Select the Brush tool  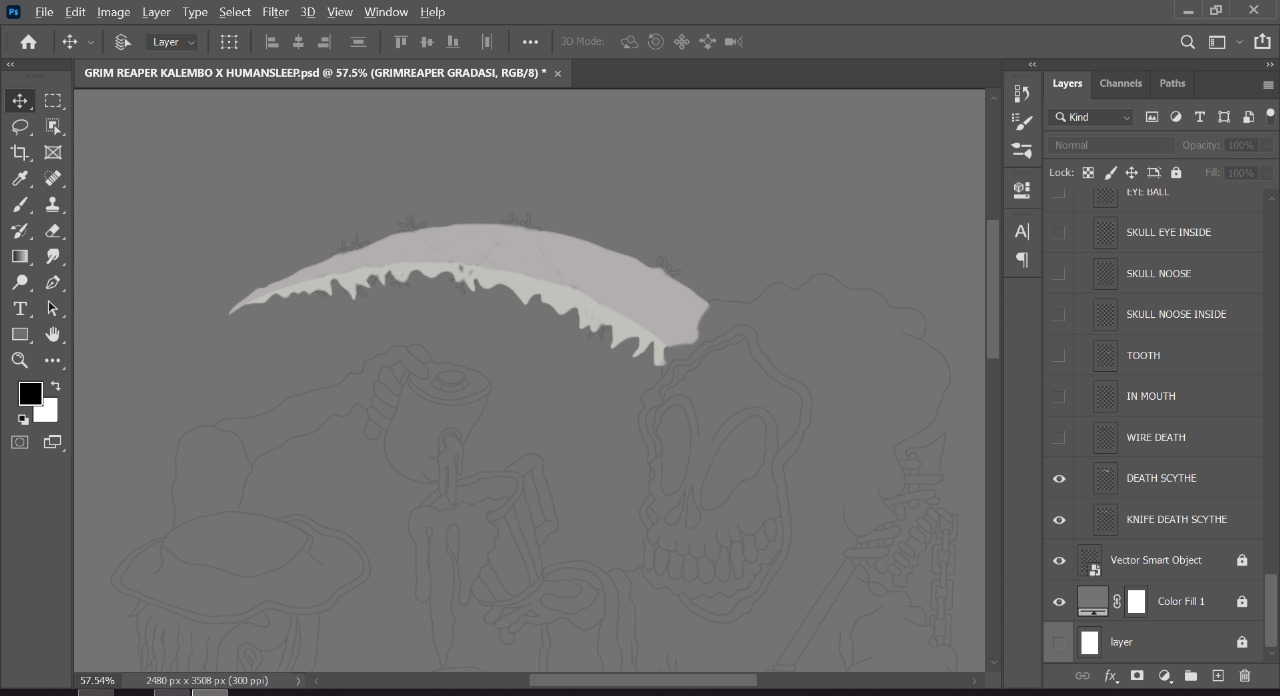click(20, 204)
